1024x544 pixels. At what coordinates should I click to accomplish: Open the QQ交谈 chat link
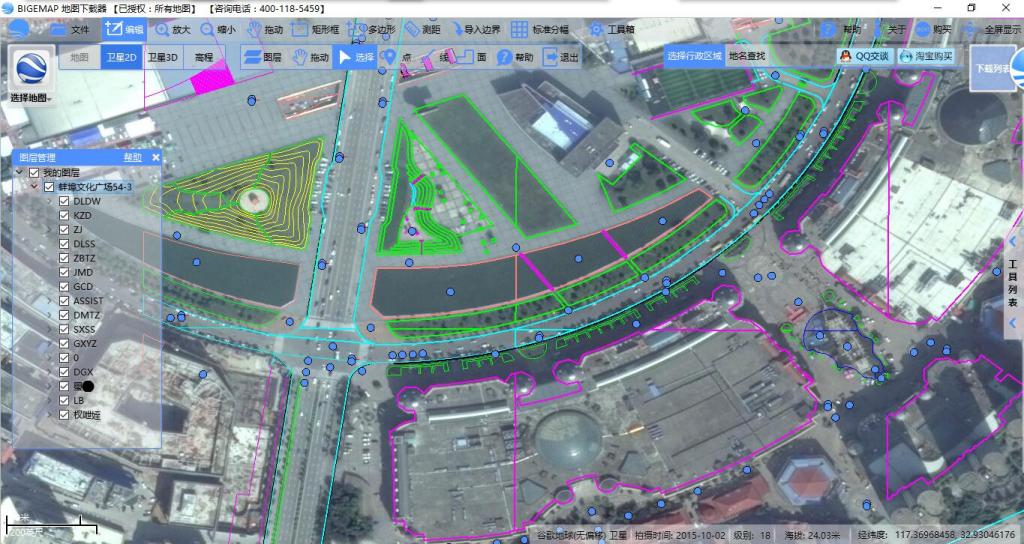tap(865, 56)
